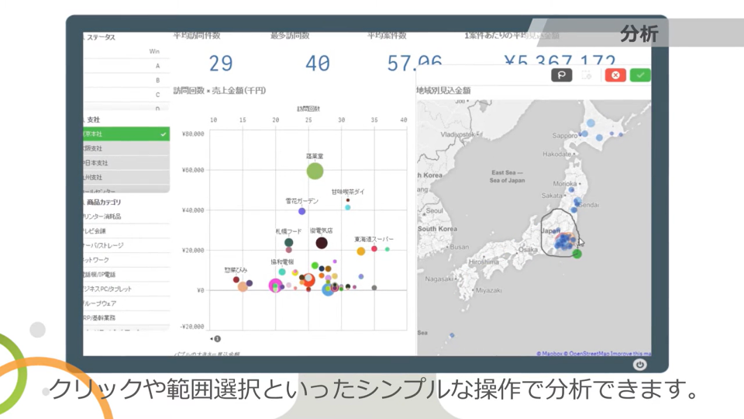
Task: Select テレビ会議 product category
Action: [126, 231]
